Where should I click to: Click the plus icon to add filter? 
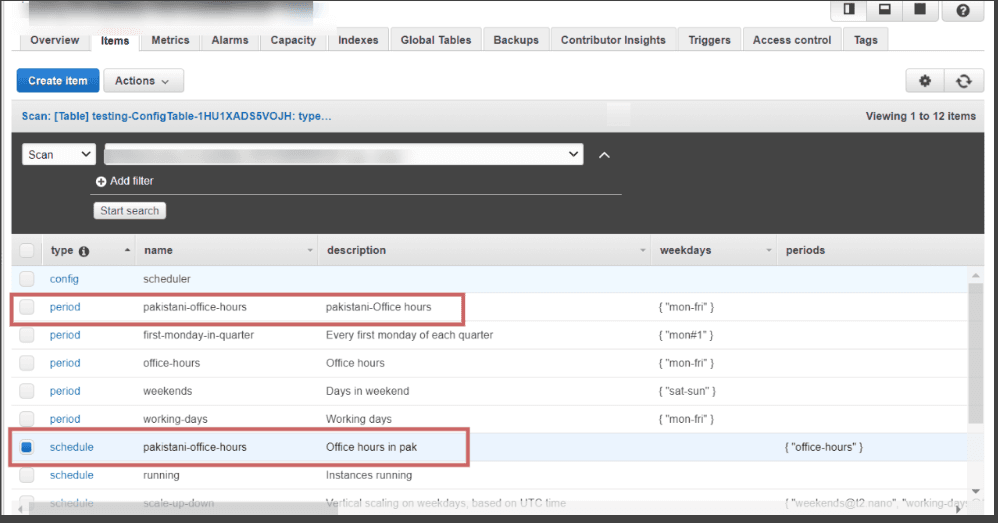pyautogui.click(x=101, y=181)
